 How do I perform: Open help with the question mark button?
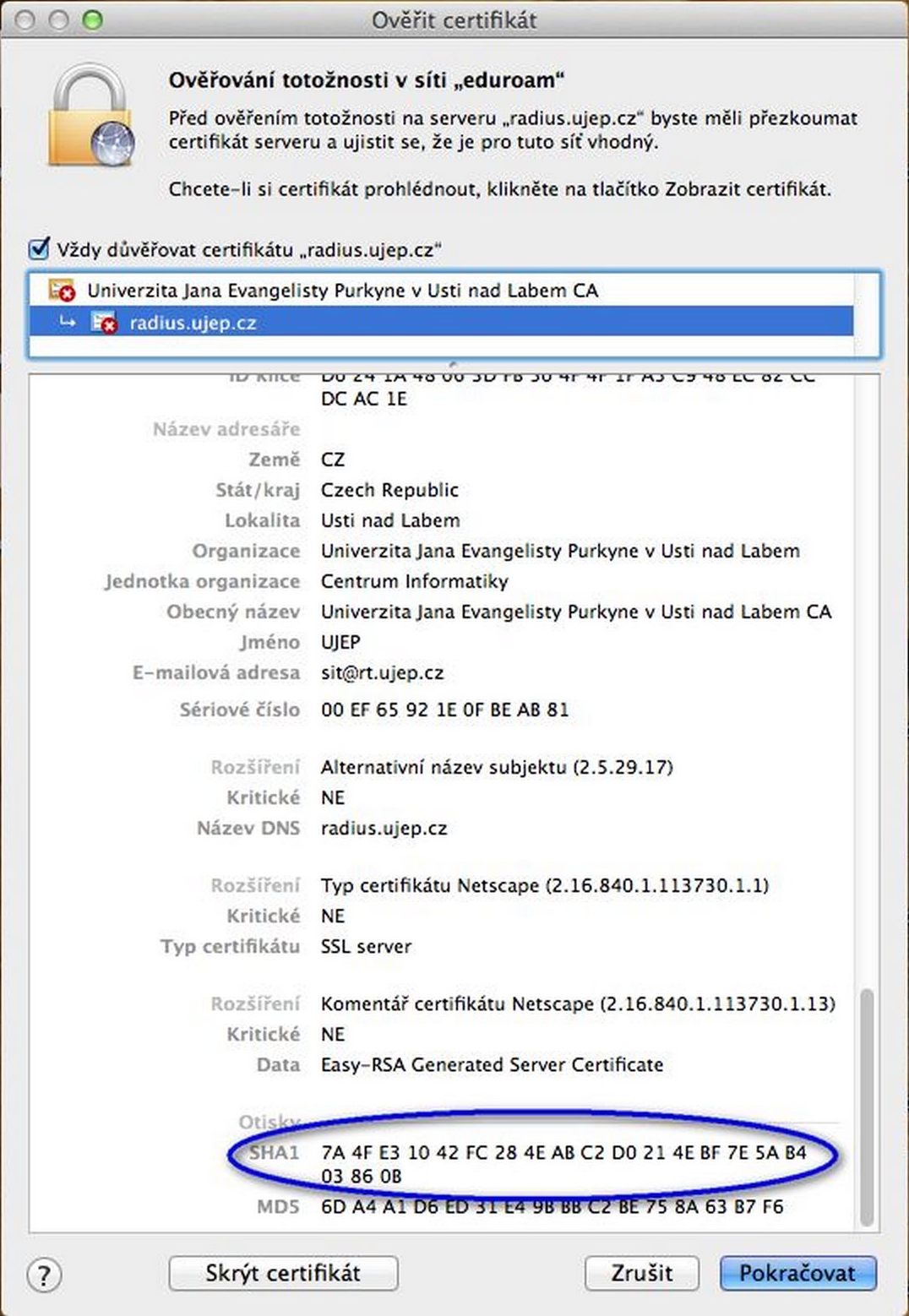[x=44, y=1274]
